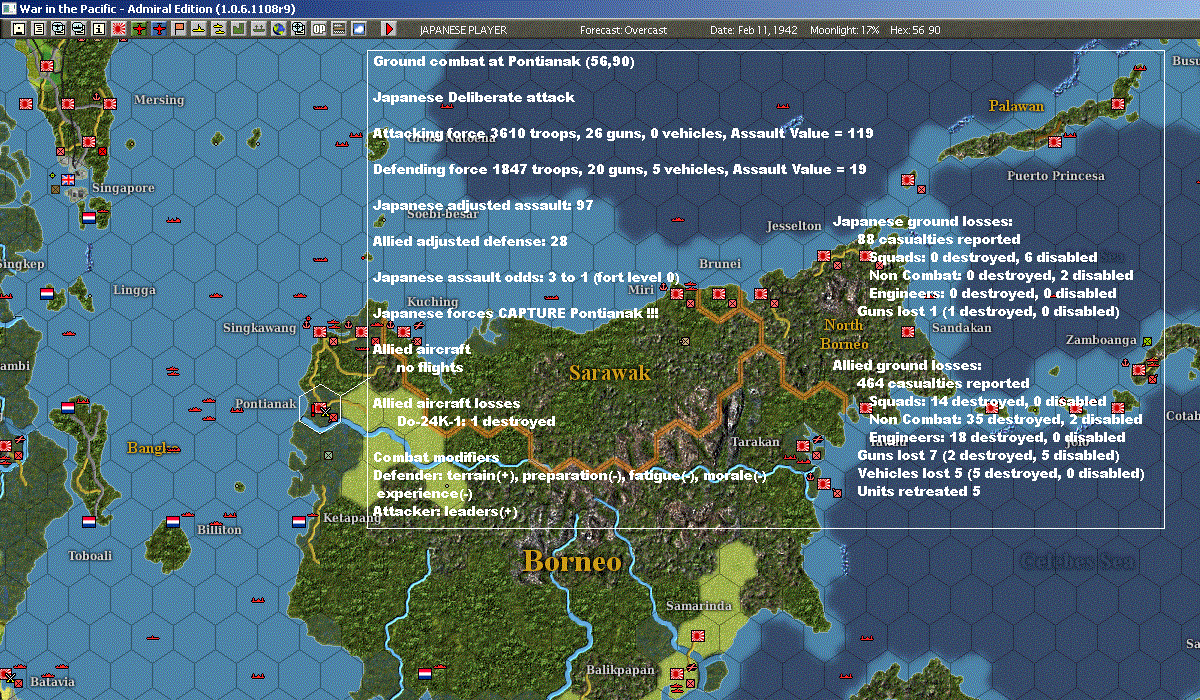This screenshot has width=1200, height=700.
Task: Click the Sarawak region label
Action: (x=610, y=373)
